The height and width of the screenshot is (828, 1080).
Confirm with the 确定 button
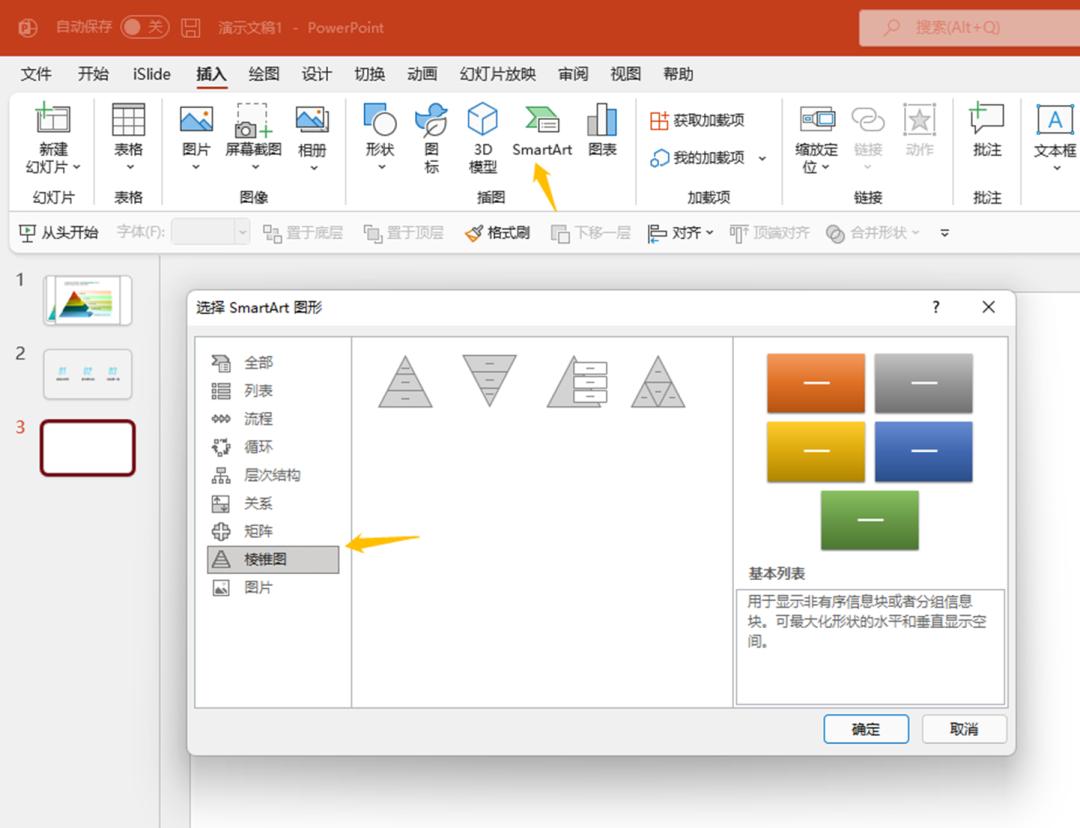866,729
